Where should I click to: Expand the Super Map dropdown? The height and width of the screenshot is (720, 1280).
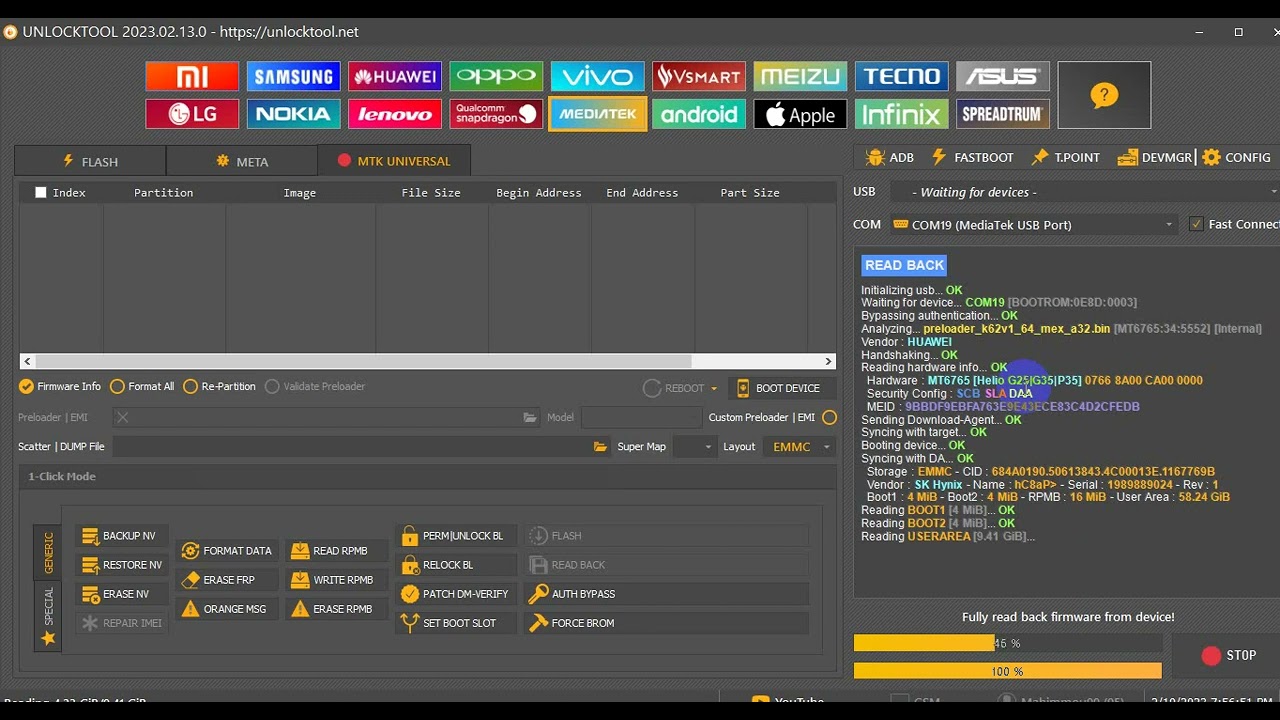tap(694, 447)
